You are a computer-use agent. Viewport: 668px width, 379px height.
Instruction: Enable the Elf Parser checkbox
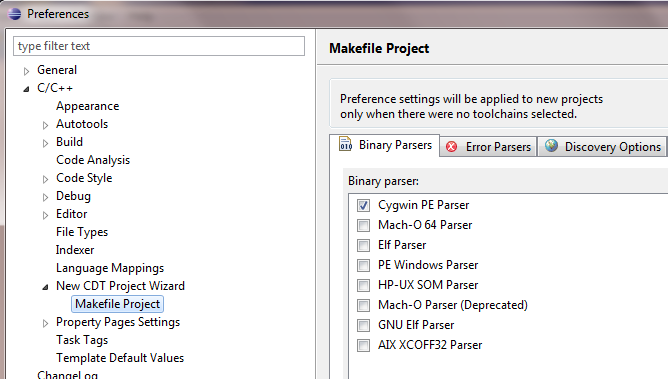click(363, 245)
